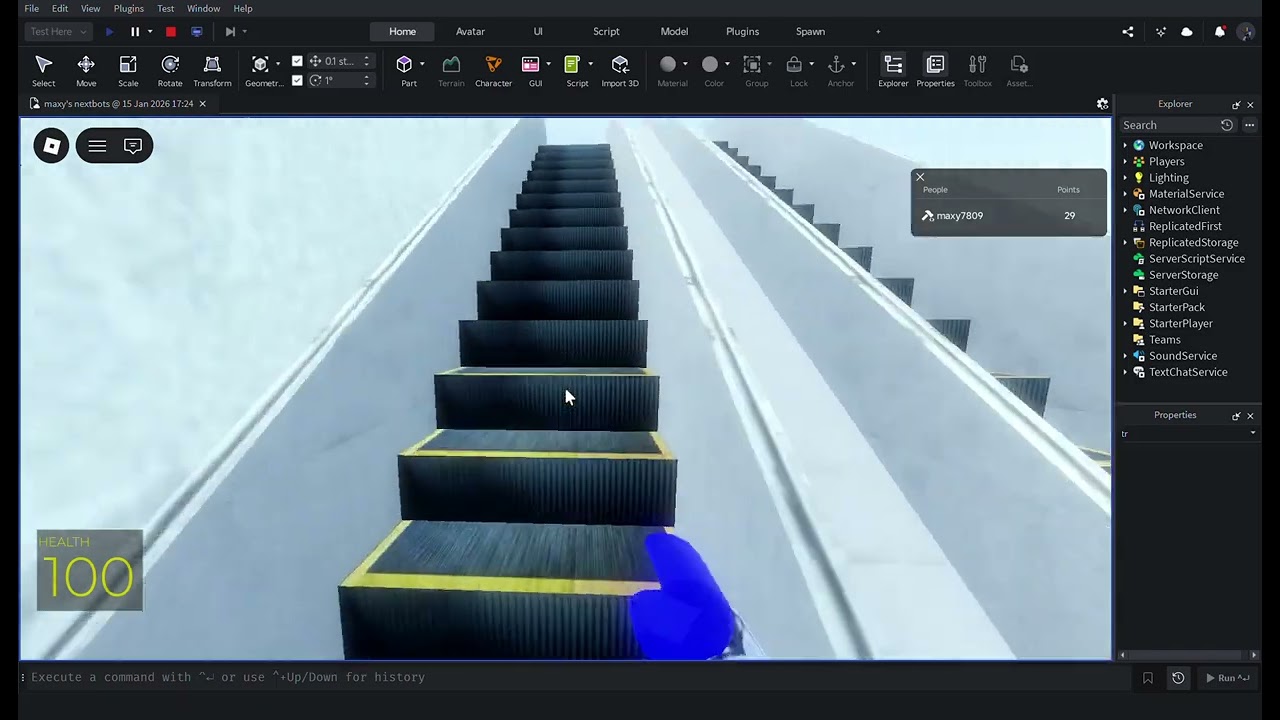
Task: Open the File menu
Action: [32, 9]
